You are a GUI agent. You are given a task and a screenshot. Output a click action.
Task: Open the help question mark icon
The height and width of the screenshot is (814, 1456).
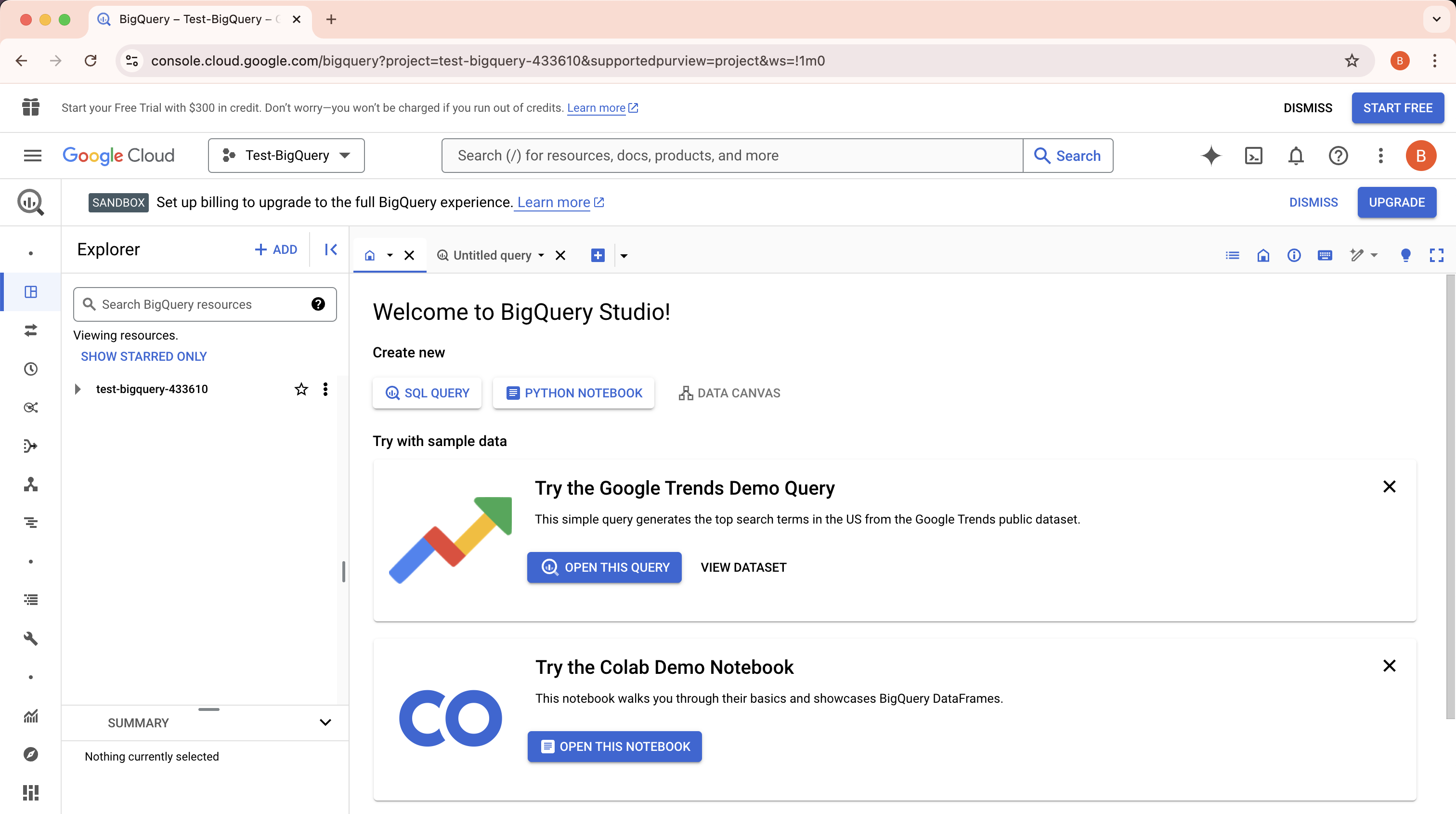coord(1339,156)
